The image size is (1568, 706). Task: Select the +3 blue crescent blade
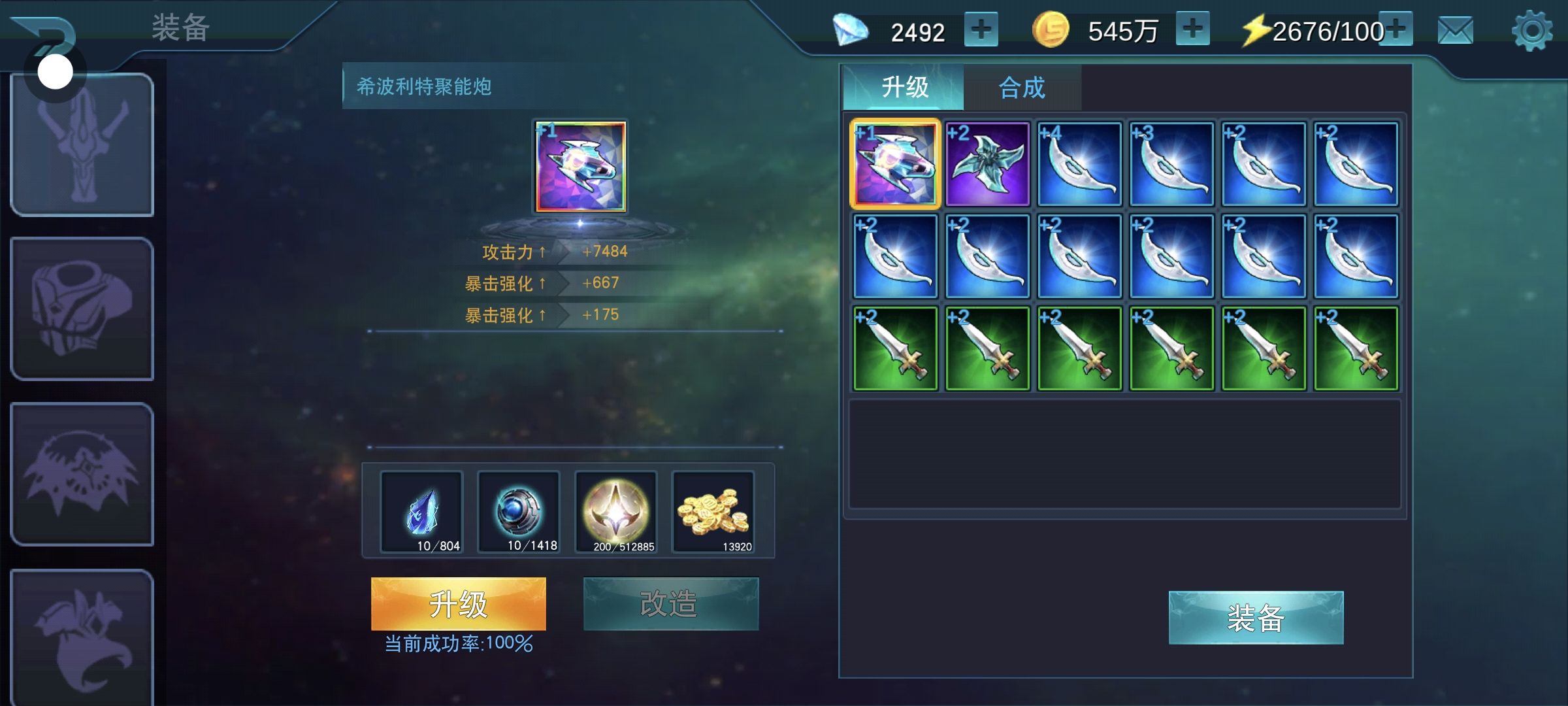pos(1171,164)
